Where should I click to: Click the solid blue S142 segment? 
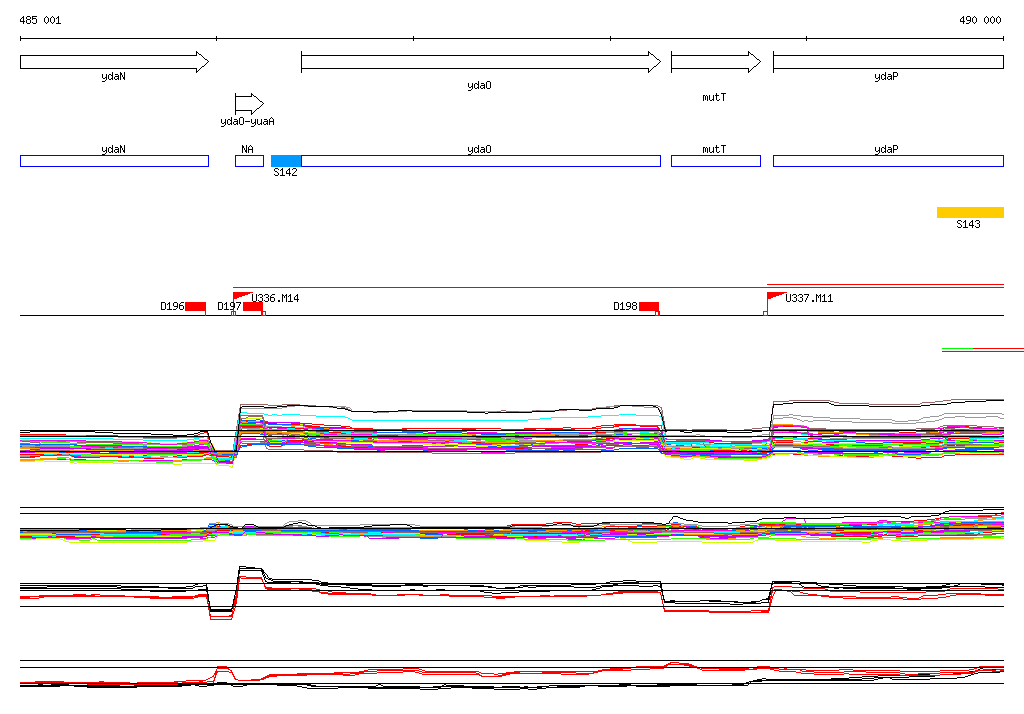coord(286,161)
